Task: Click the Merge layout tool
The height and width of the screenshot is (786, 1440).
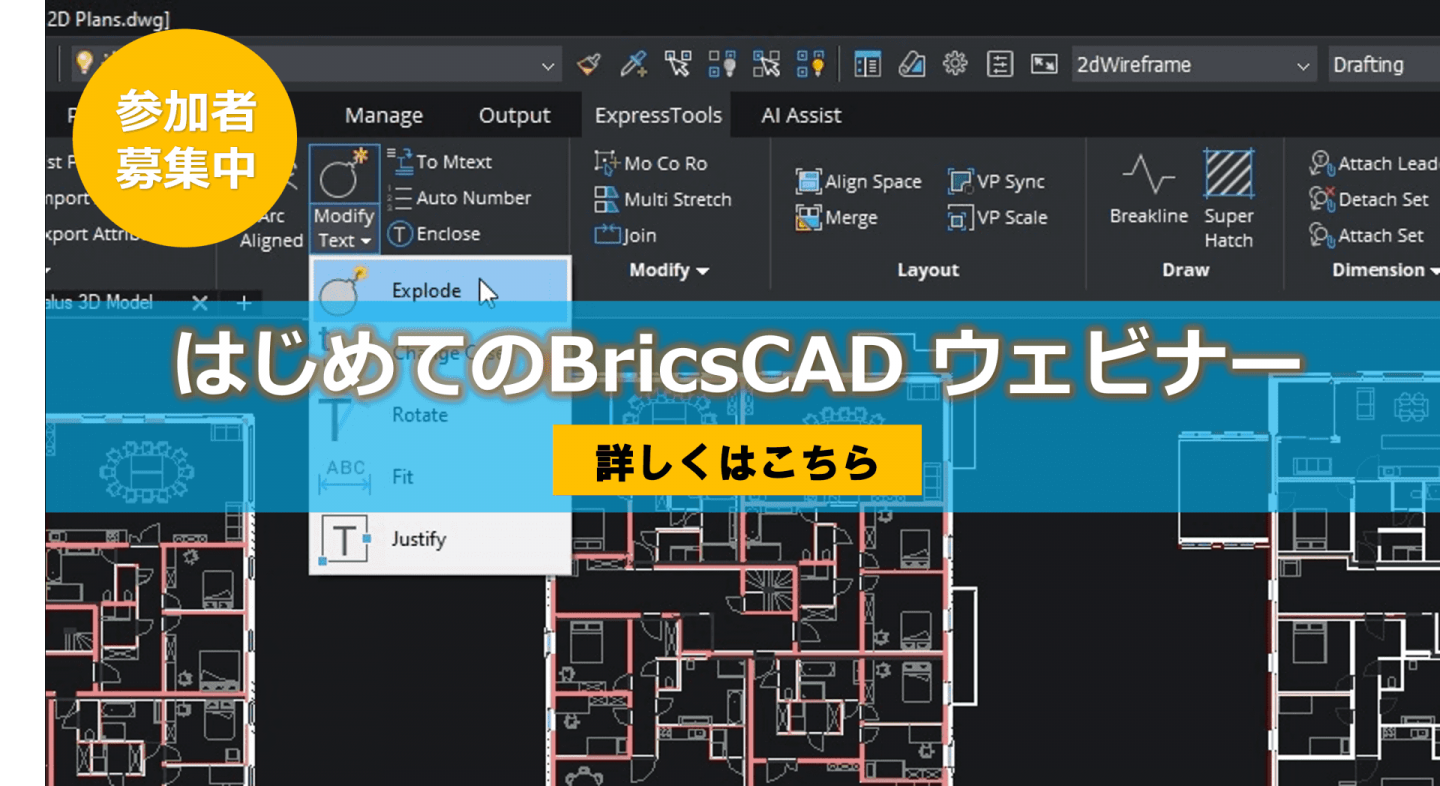Action: point(837,218)
